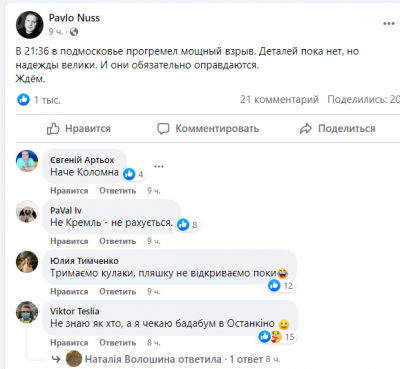Open Pavlo Nuss profile picture
The width and height of the screenshot is (400, 369).
(30, 25)
